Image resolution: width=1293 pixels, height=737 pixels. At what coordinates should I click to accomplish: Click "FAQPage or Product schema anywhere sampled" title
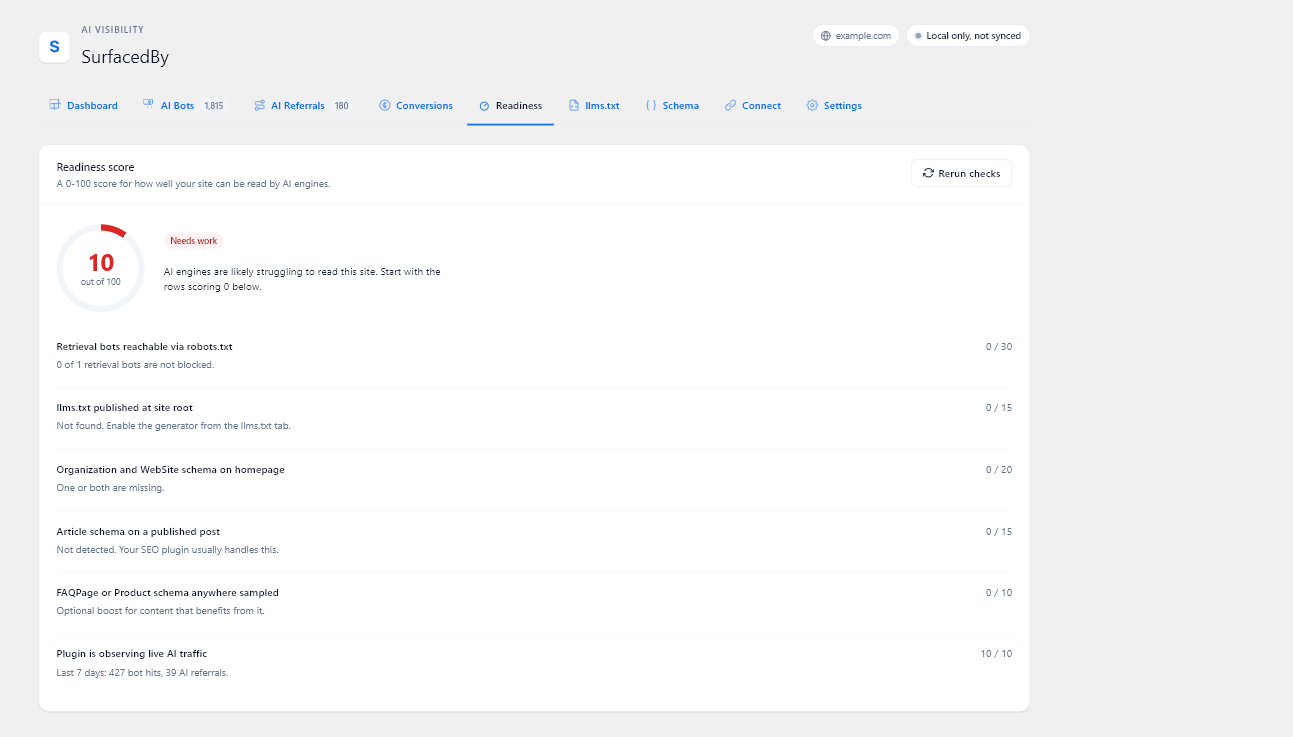click(168, 593)
